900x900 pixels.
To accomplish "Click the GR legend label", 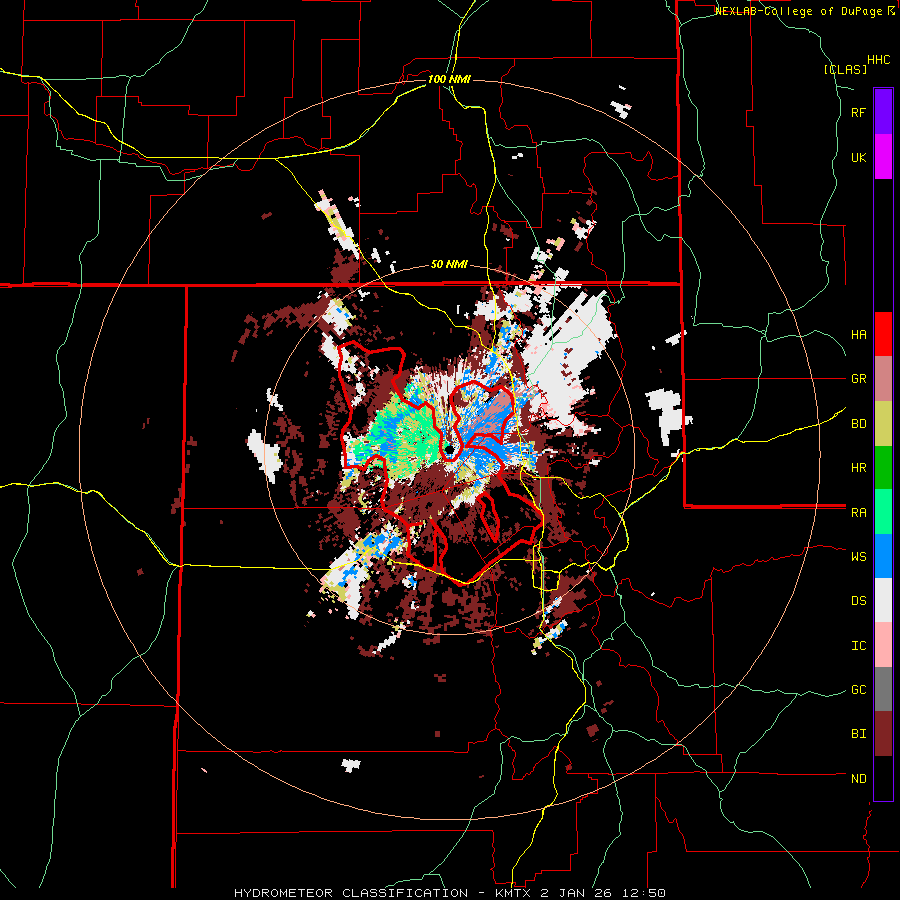I will tap(858, 379).
